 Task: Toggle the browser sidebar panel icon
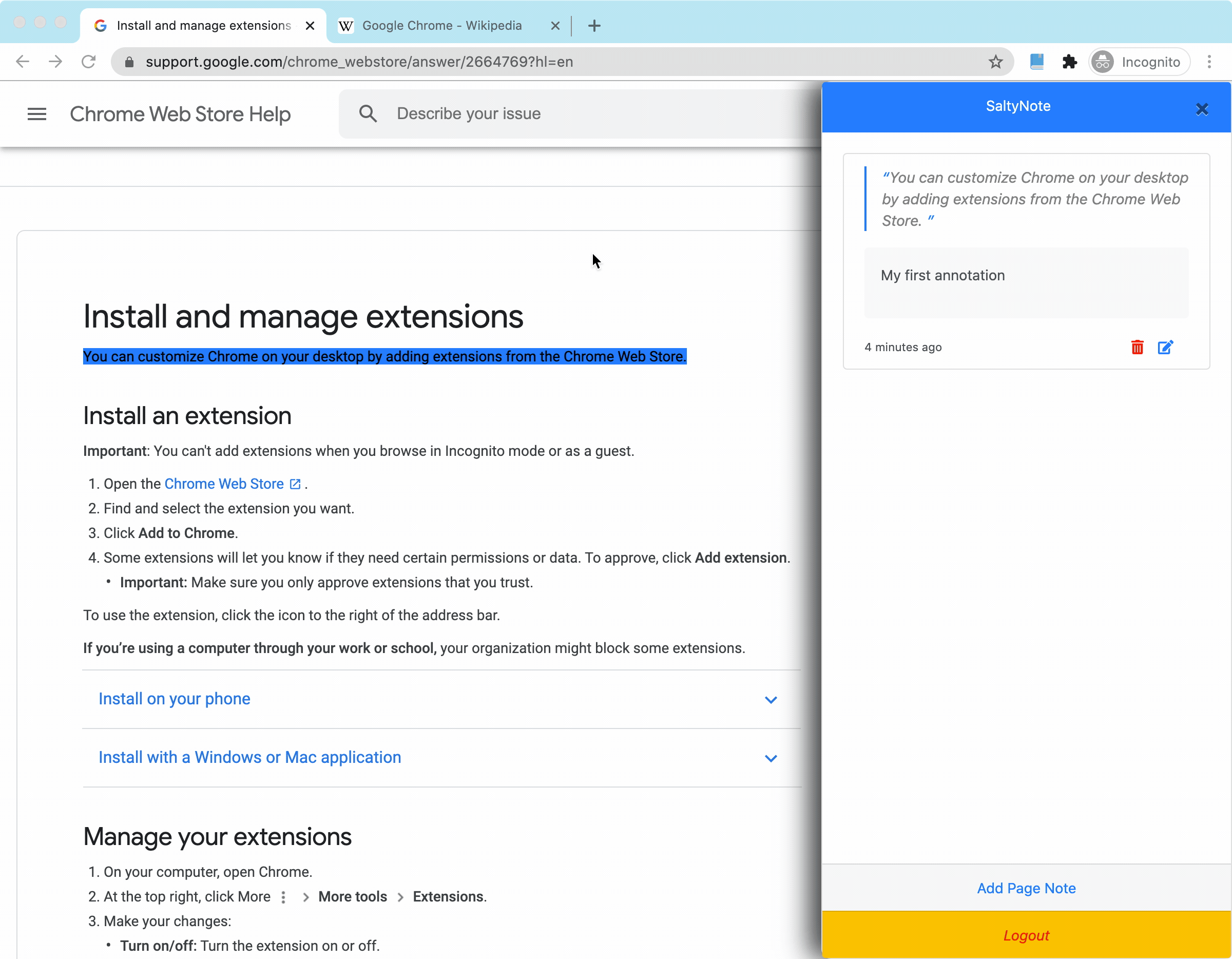pos(1038,62)
